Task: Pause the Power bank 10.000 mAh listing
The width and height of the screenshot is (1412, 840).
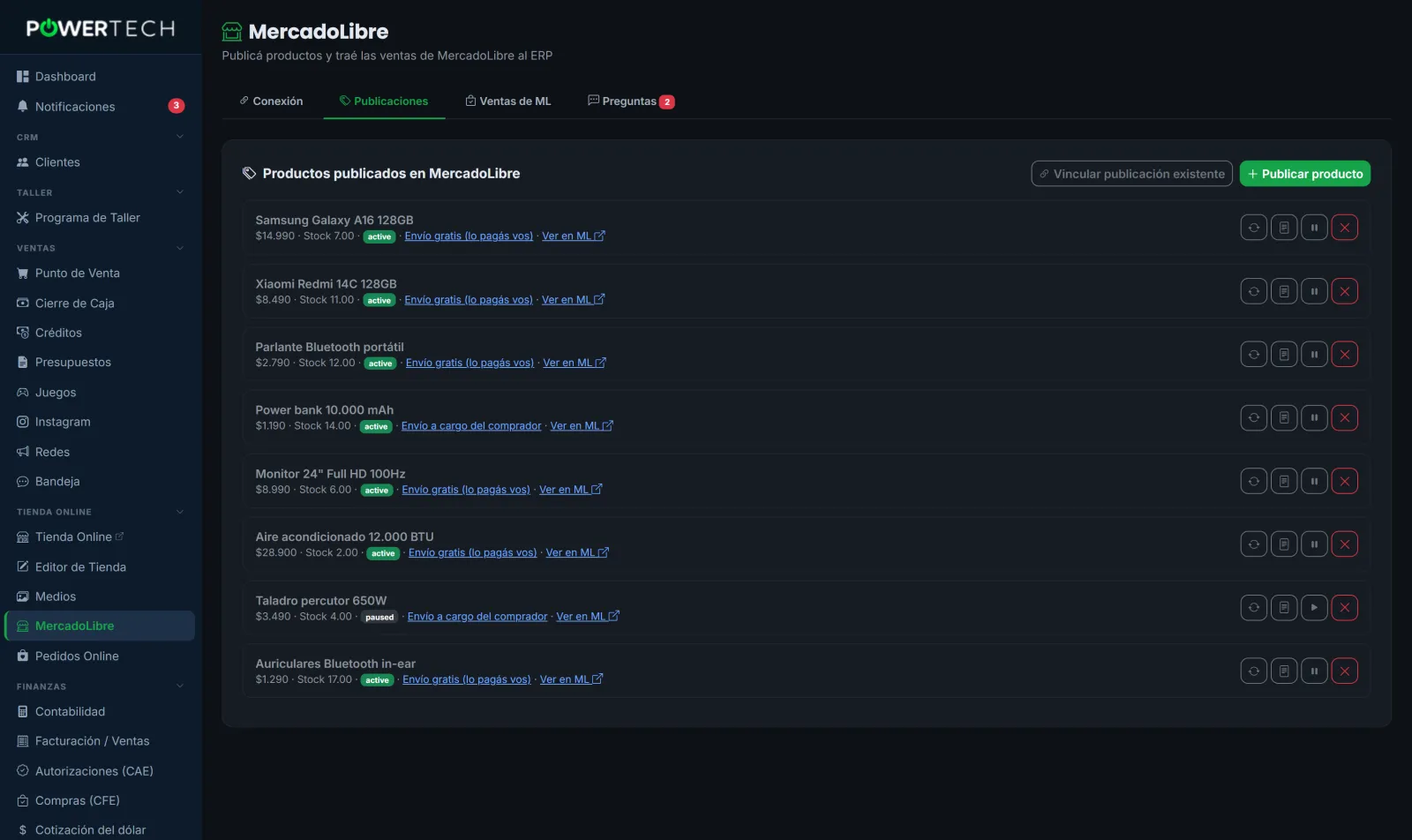Action: coord(1314,418)
